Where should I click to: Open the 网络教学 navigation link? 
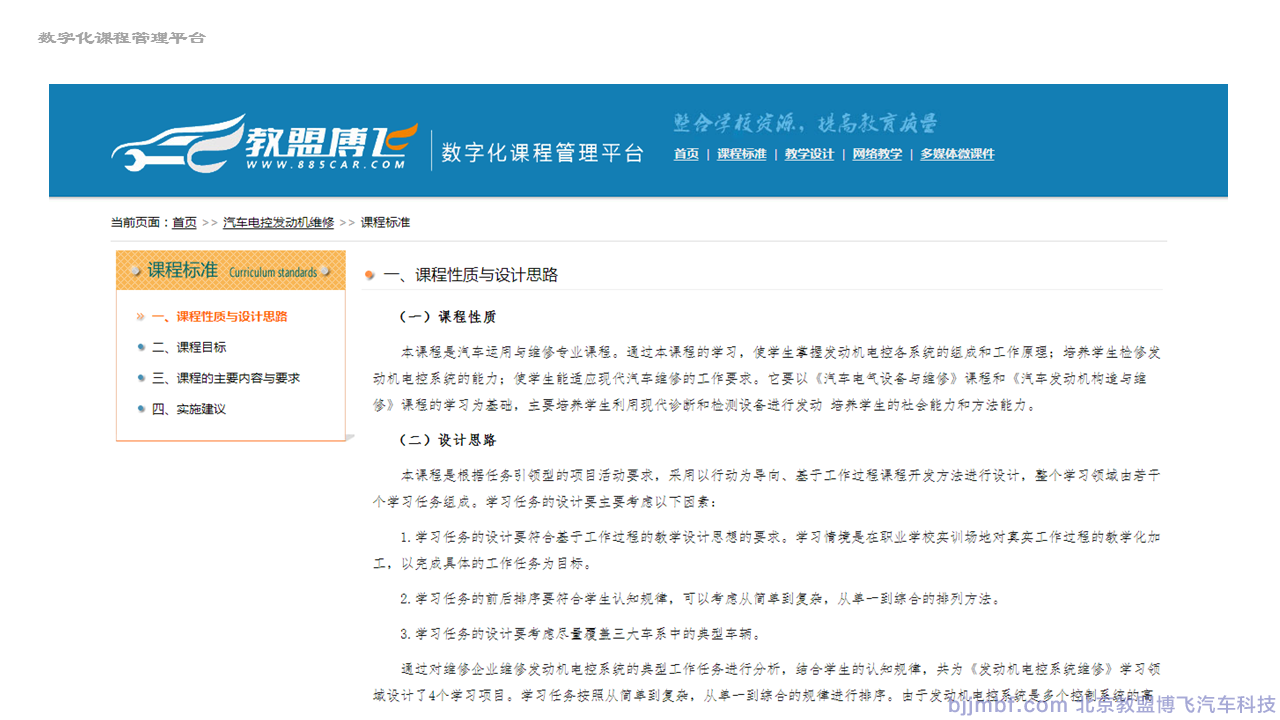coord(877,154)
